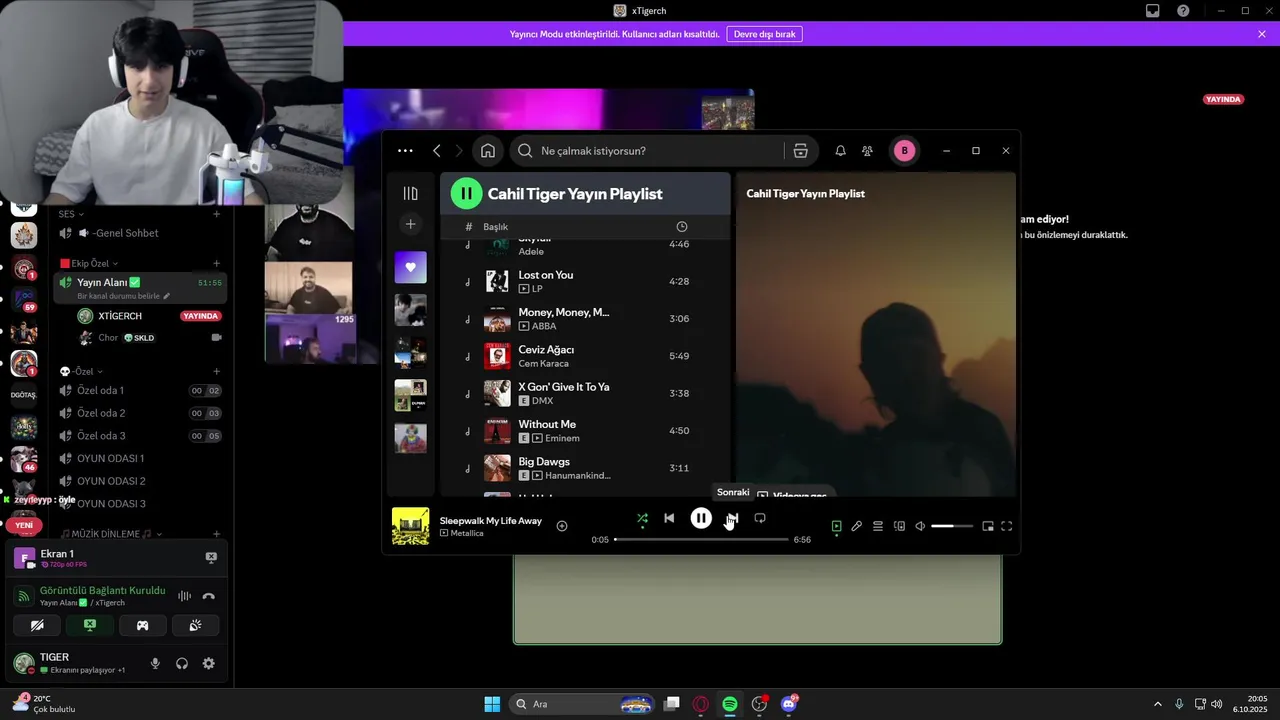This screenshot has width=1280, height=720.
Task: Seek on the song progress bar
Action: [x=701, y=539]
